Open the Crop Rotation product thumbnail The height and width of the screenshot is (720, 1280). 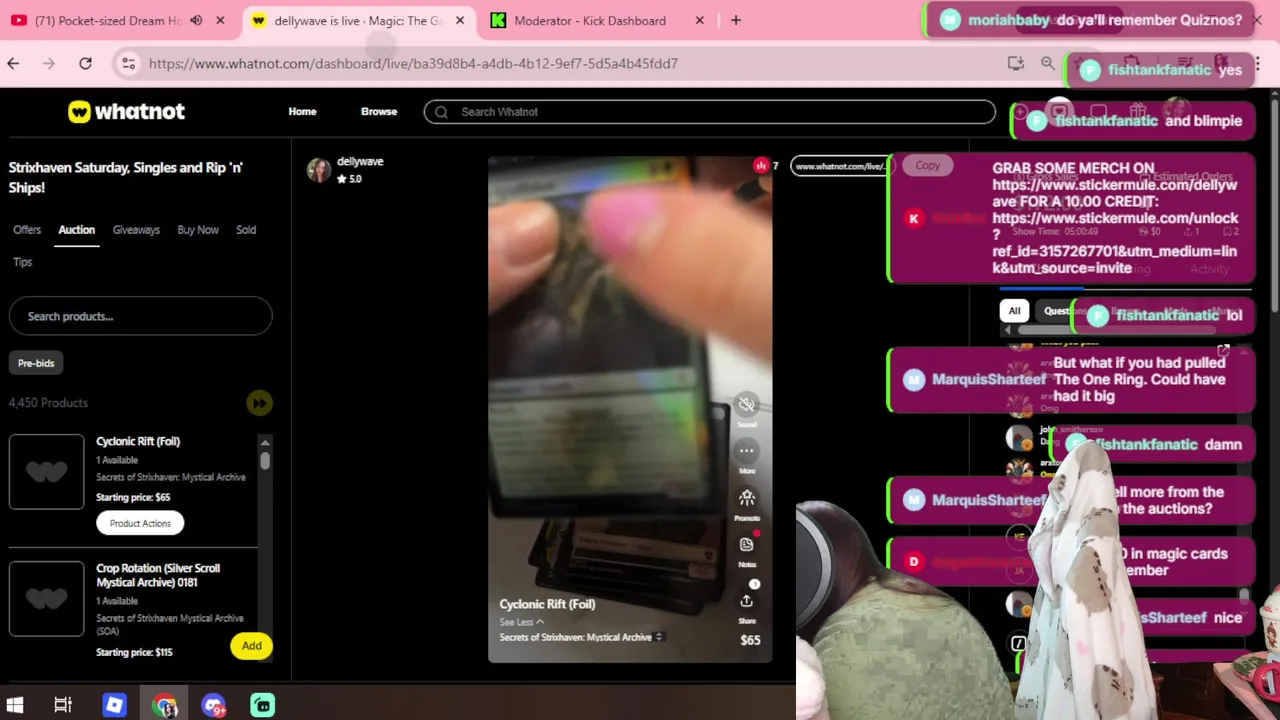tap(47, 599)
